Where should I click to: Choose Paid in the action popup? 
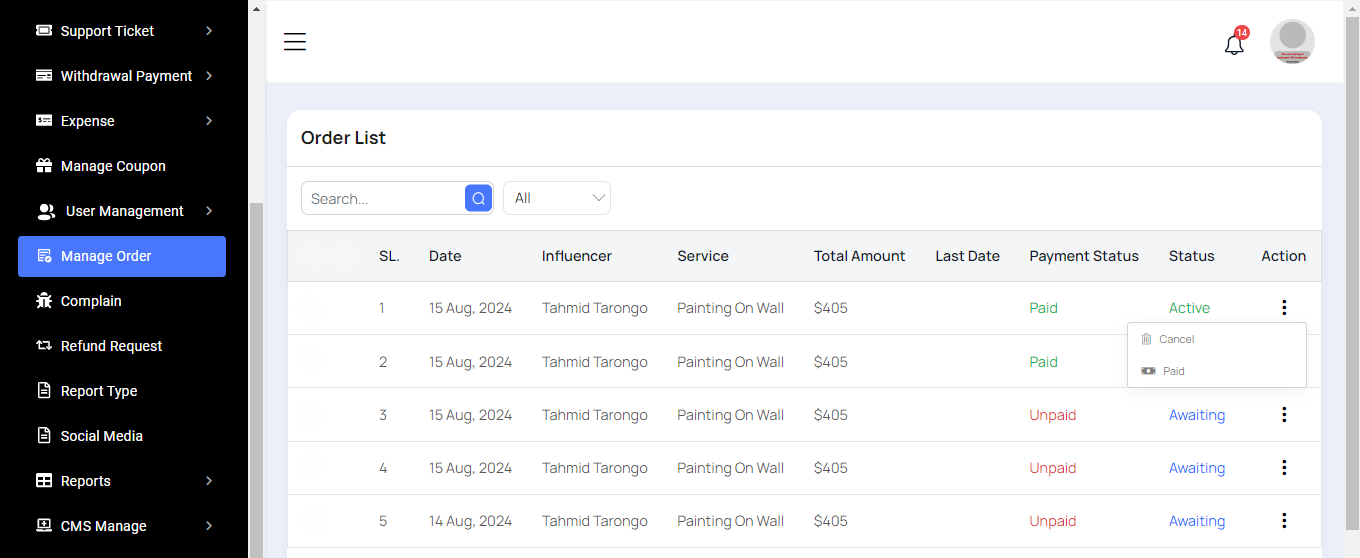point(1173,371)
